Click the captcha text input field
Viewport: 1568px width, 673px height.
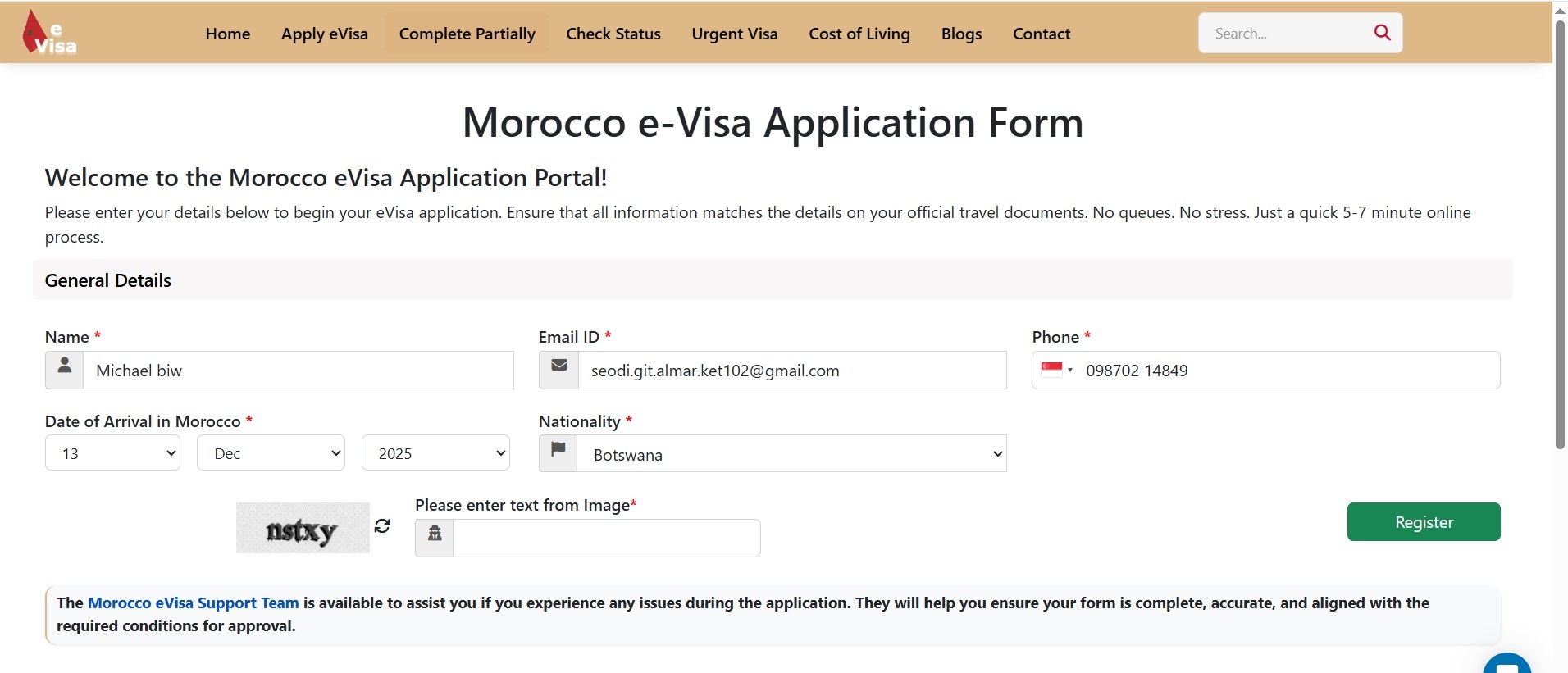pyautogui.click(x=606, y=538)
